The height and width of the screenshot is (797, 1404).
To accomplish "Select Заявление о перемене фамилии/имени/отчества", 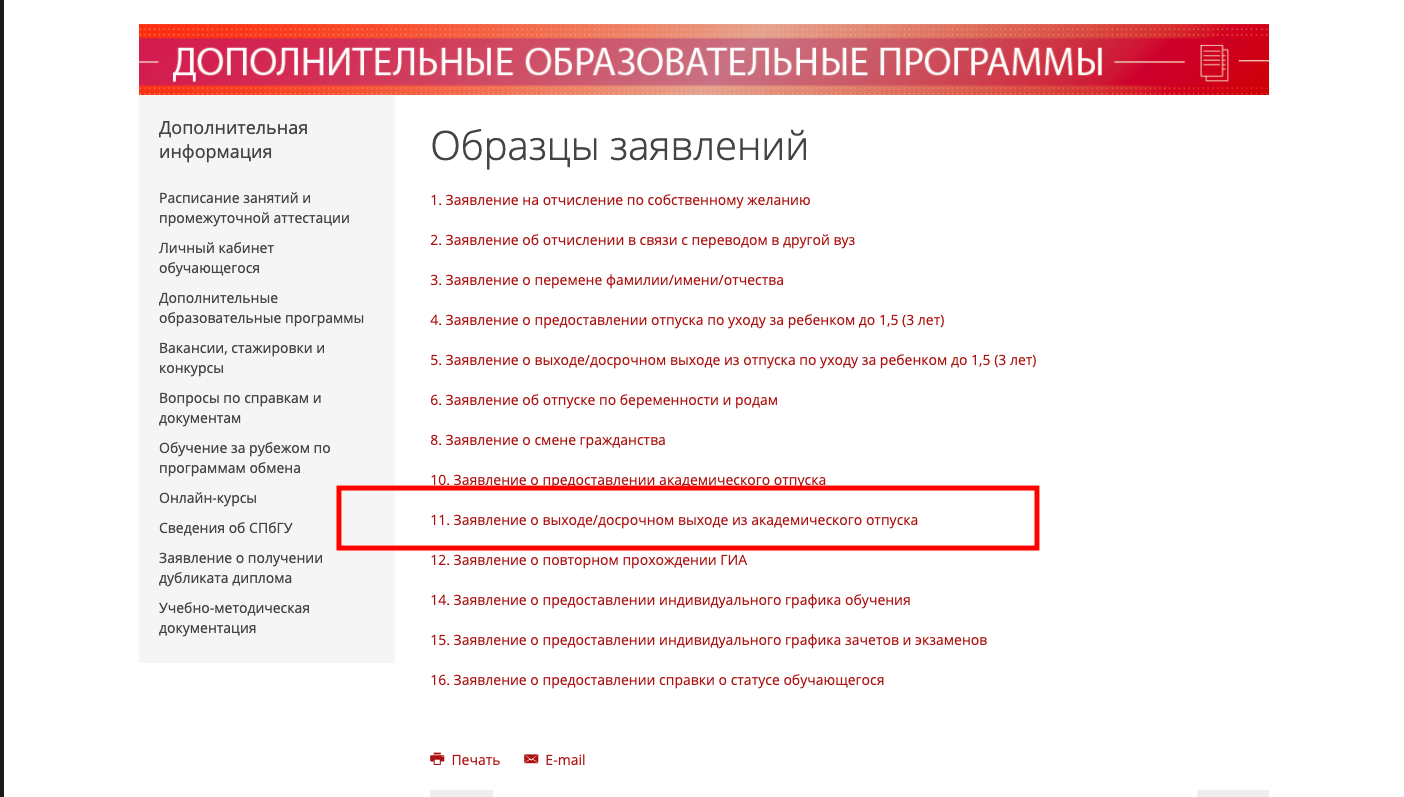I will click(607, 280).
